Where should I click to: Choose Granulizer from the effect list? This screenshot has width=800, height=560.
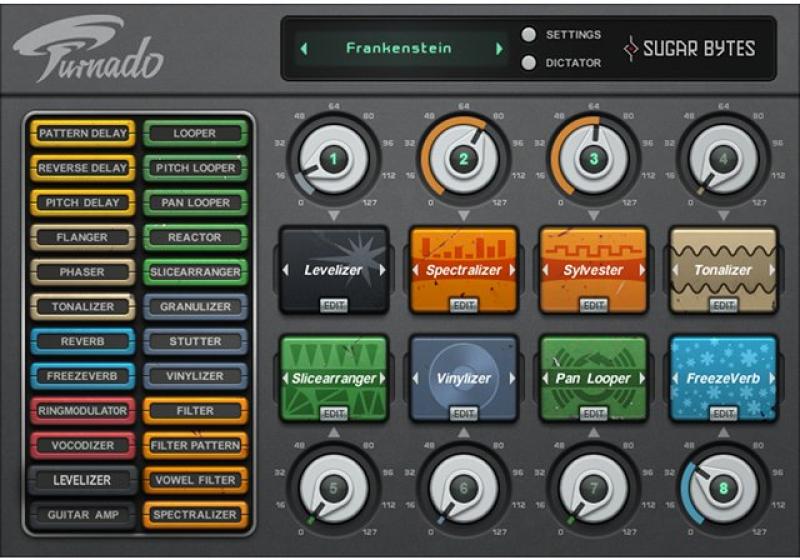[x=195, y=307]
